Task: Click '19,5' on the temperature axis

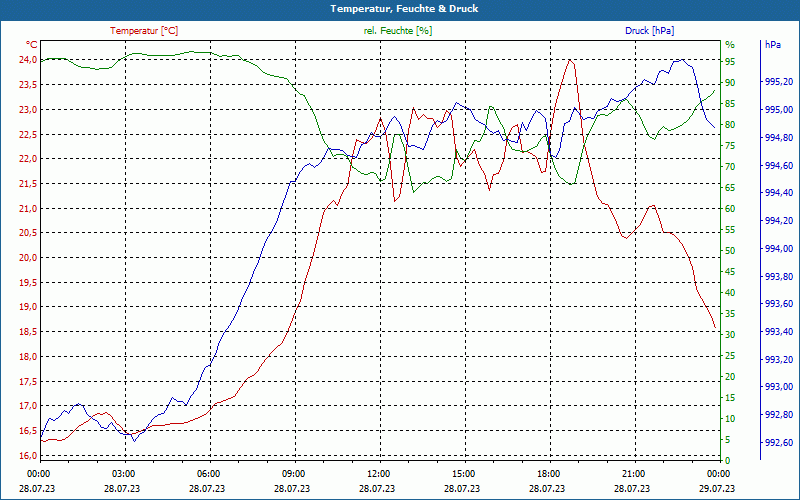Action: (28, 283)
